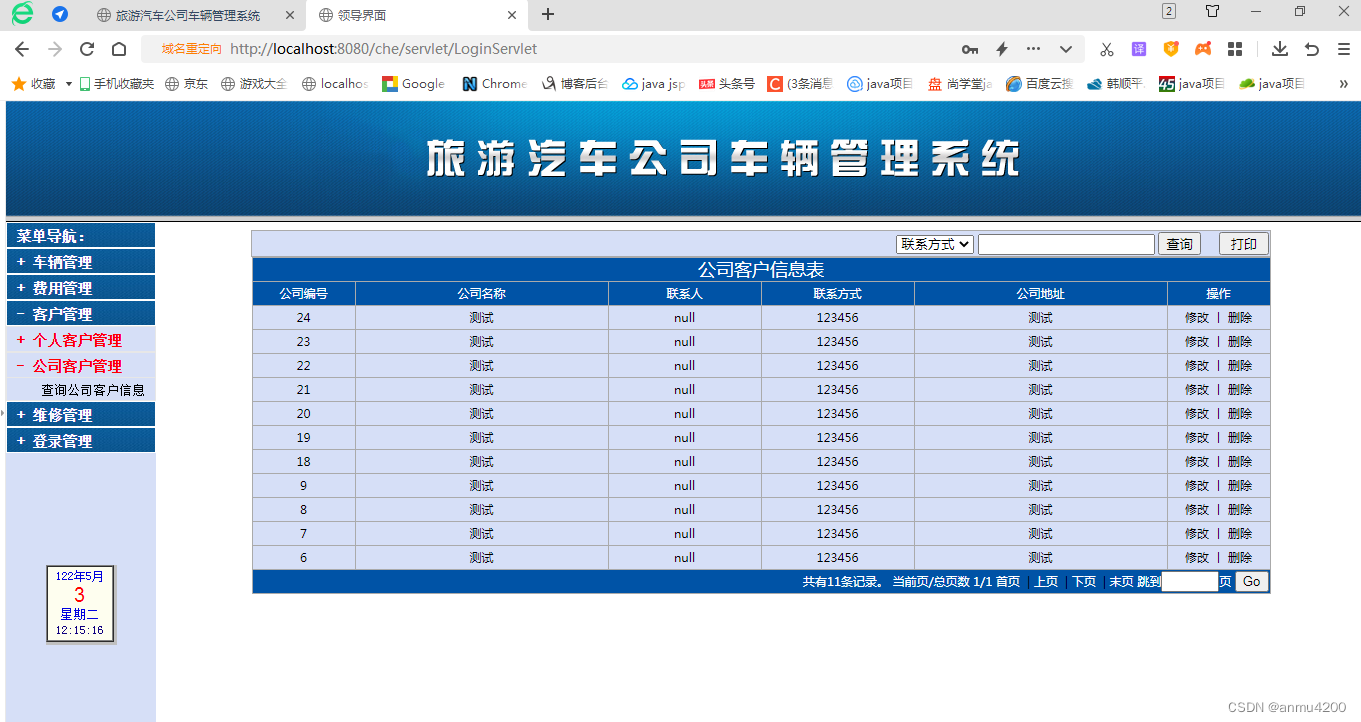Click the search text input box

pos(1066,244)
